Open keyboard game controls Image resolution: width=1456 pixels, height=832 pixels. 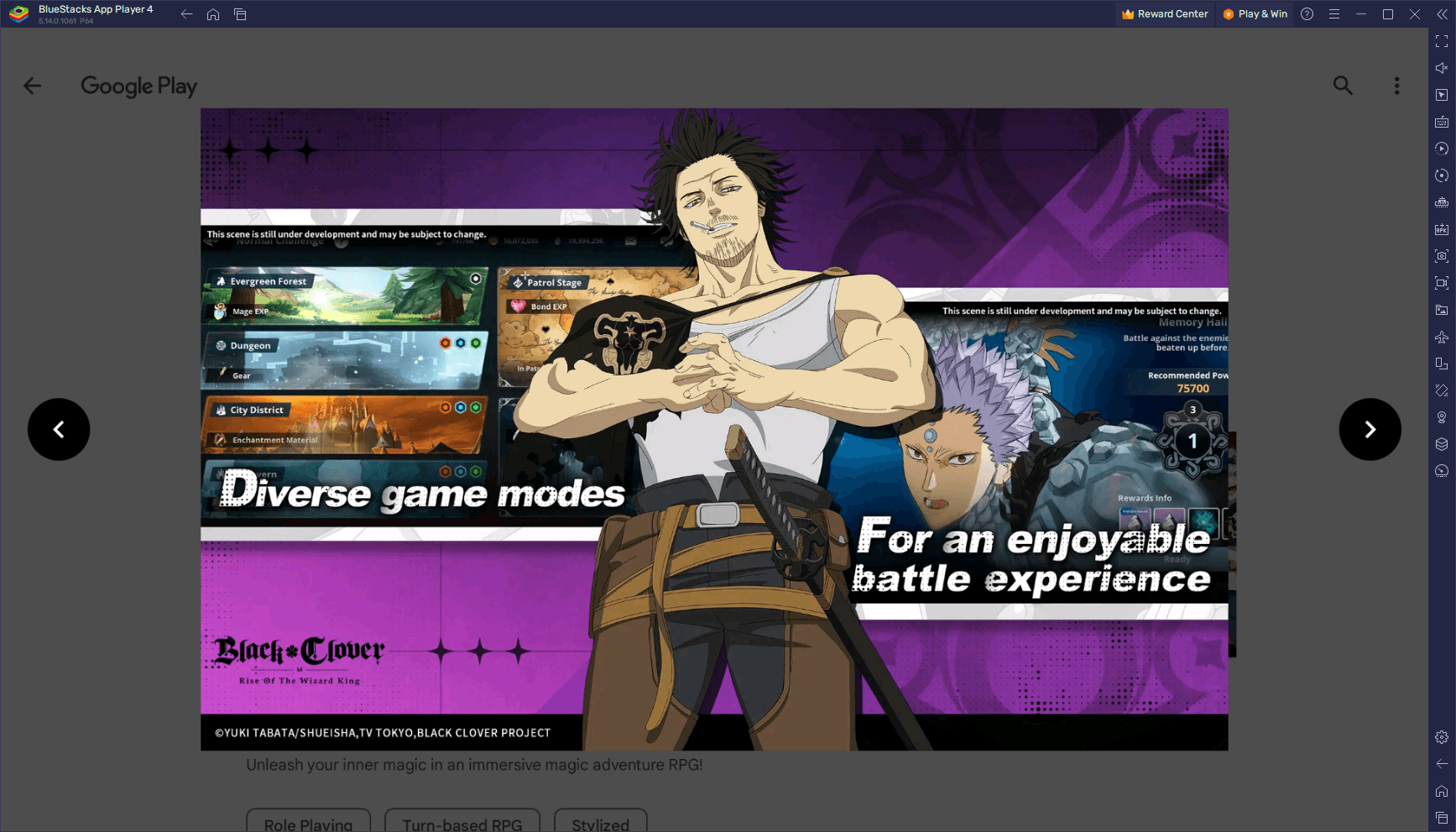click(x=1442, y=122)
